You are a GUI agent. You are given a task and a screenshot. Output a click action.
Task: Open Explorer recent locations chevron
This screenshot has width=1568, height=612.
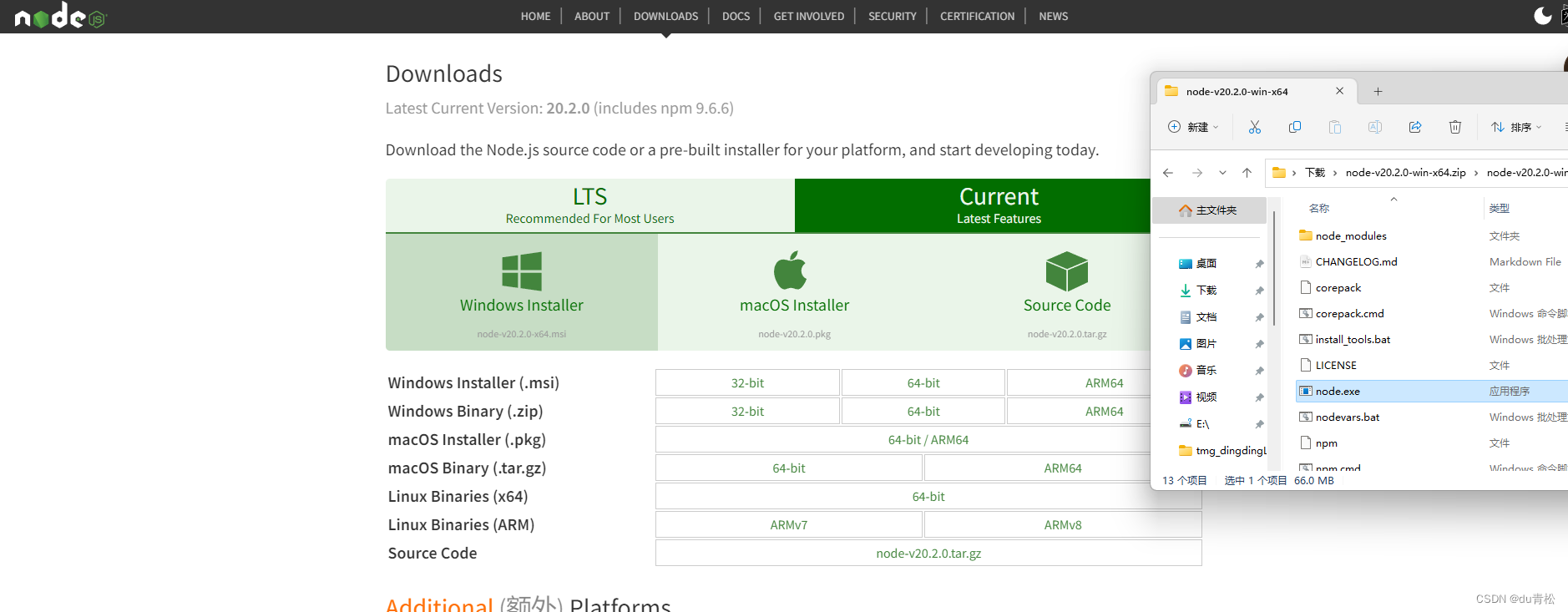pos(1222,173)
